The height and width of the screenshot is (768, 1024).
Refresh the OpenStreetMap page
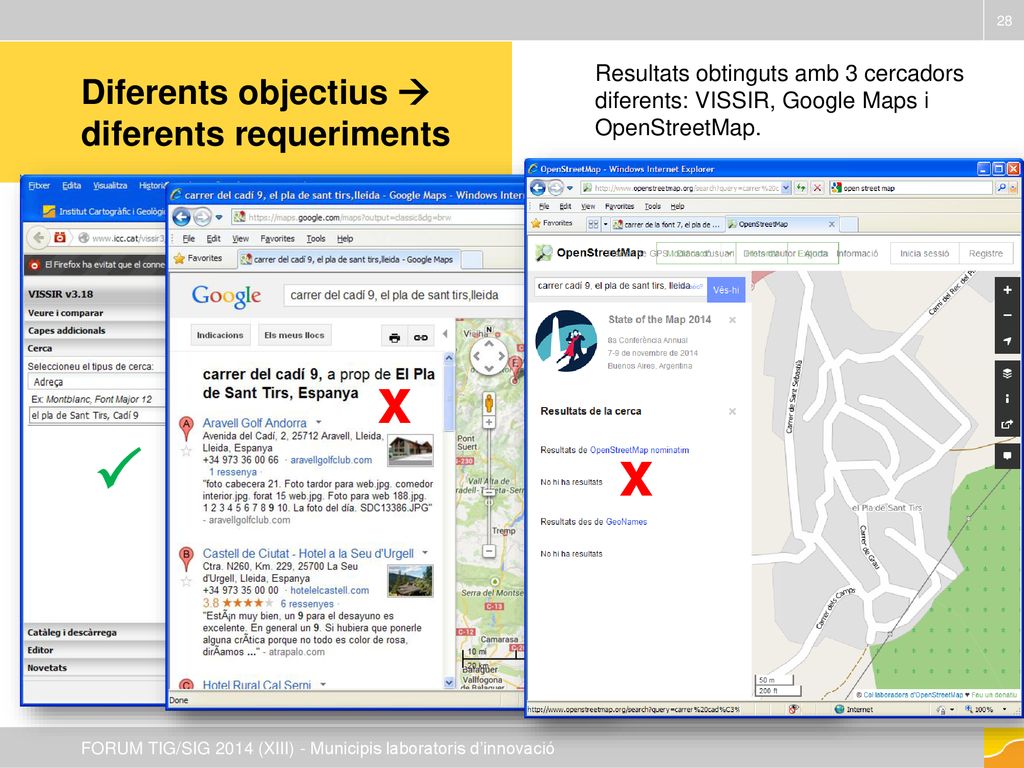[801, 188]
